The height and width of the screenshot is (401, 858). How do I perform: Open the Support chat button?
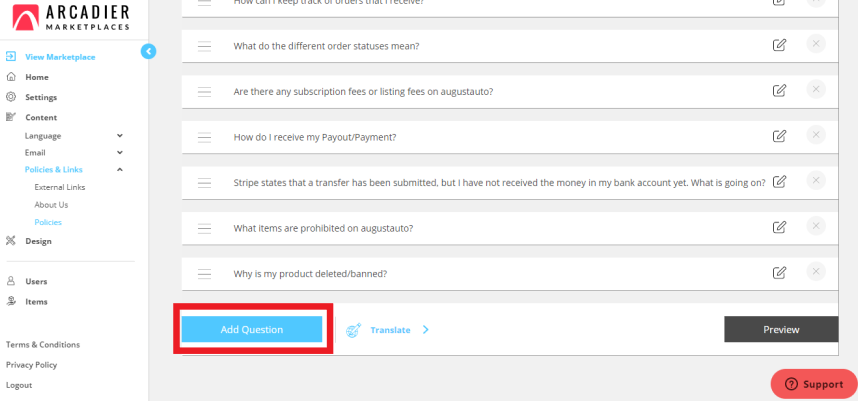[813, 384]
